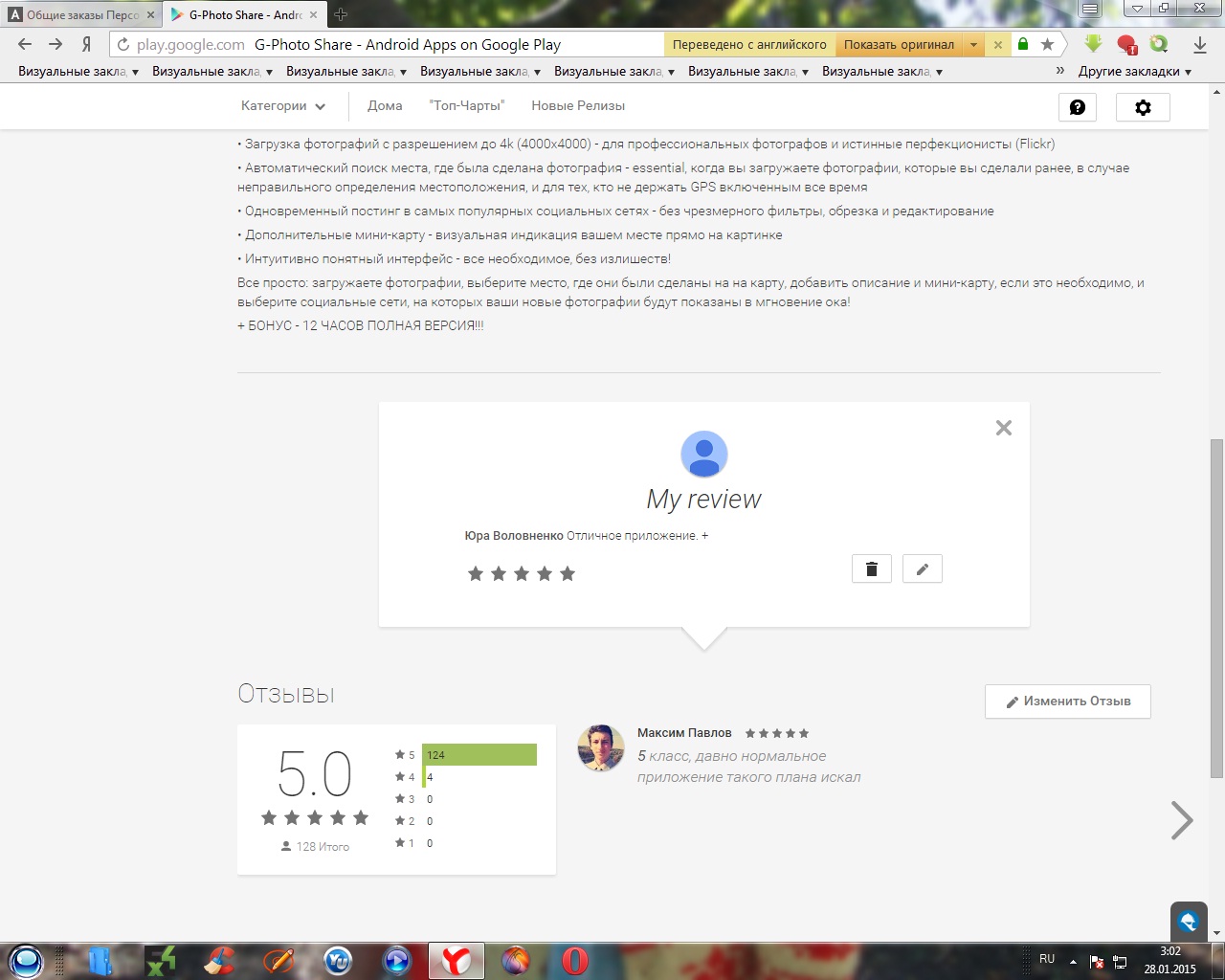Click the Юра Воловненко reviewer name
1225x980 pixels.
514,536
